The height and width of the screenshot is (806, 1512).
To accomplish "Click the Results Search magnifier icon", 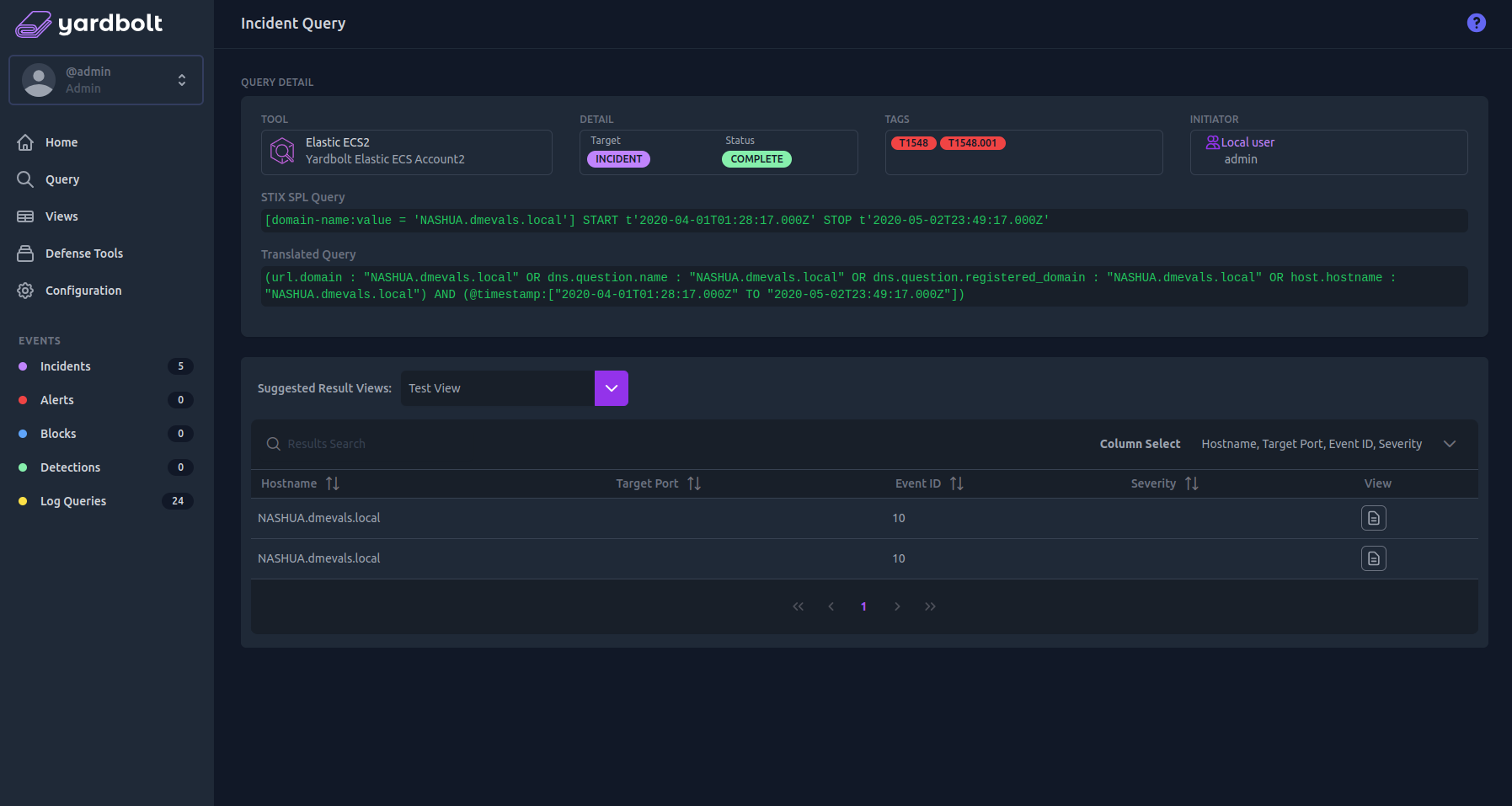I will click(273, 444).
